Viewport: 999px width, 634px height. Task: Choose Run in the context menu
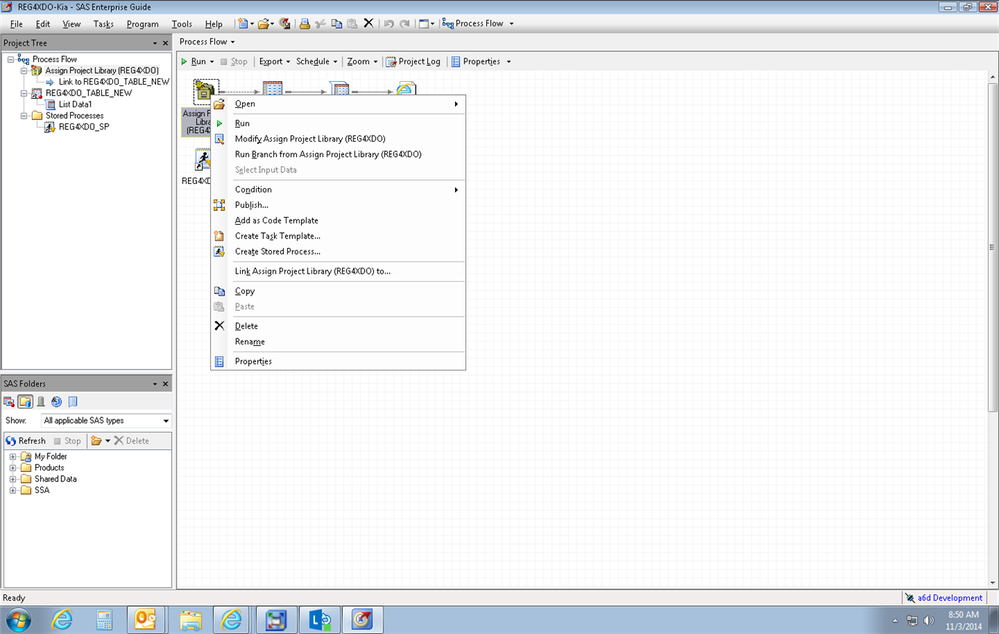click(338, 124)
